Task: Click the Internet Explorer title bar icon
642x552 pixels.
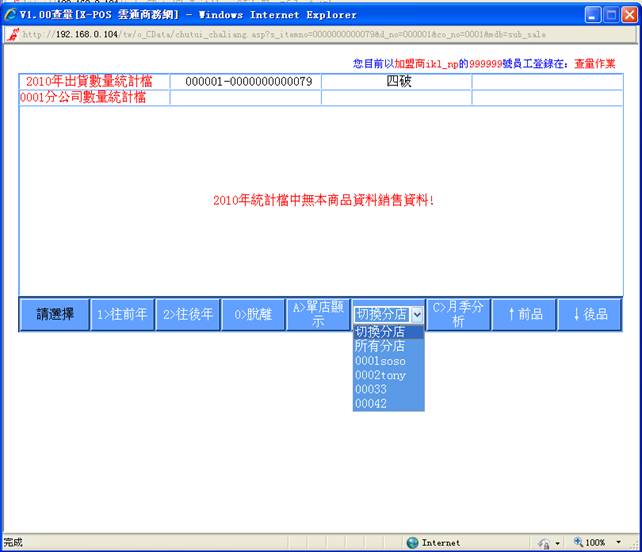Action: click(11, 15)
